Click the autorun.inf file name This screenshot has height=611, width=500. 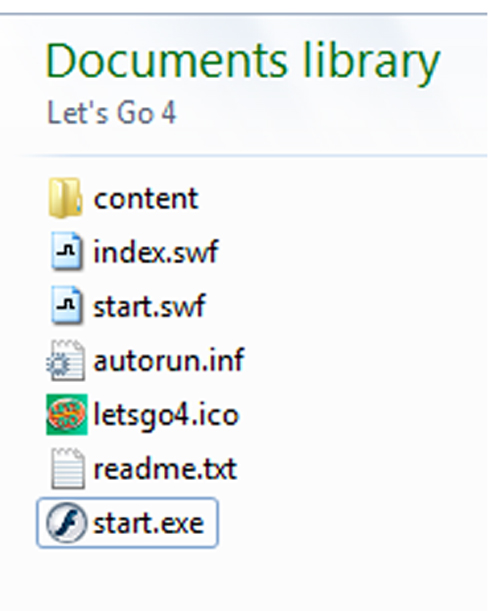[169, 360]
